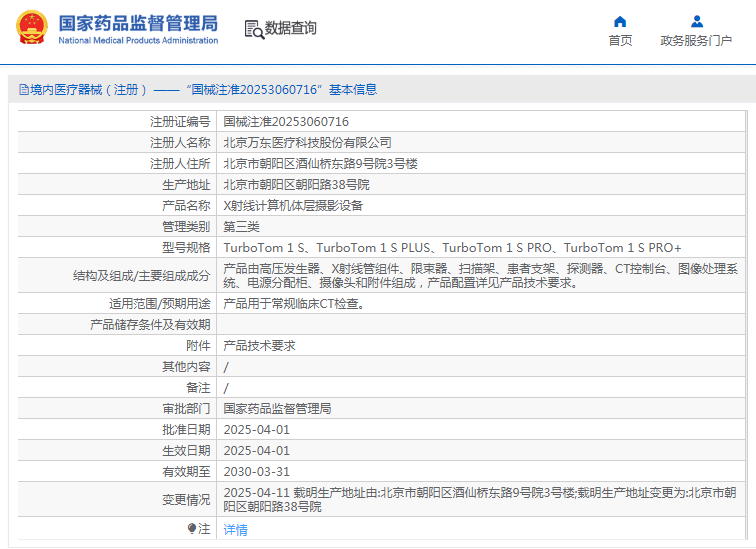Screen dimensions: 756x549
Task: Select the structure composition description text
Action: (481, 276)
